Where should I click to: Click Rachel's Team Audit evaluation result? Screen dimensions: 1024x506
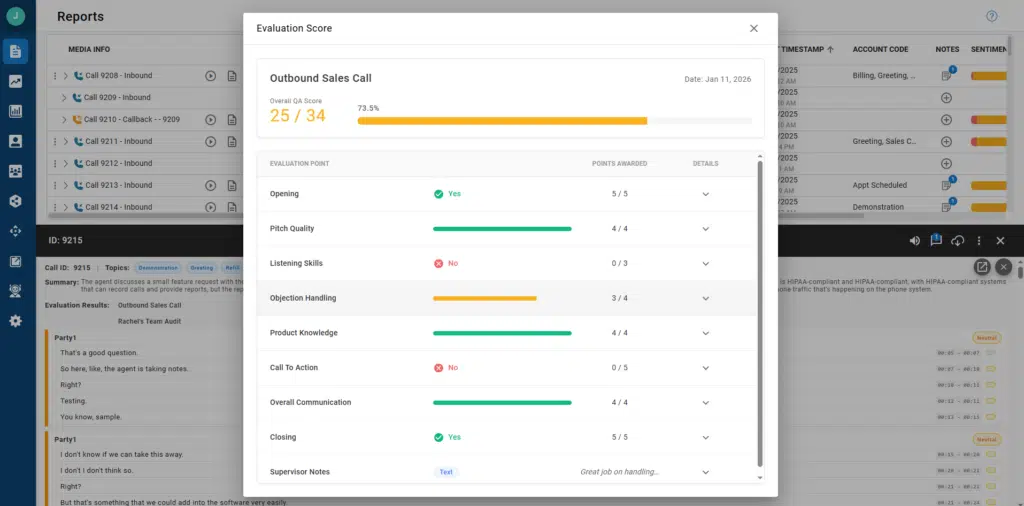point(150,321)
